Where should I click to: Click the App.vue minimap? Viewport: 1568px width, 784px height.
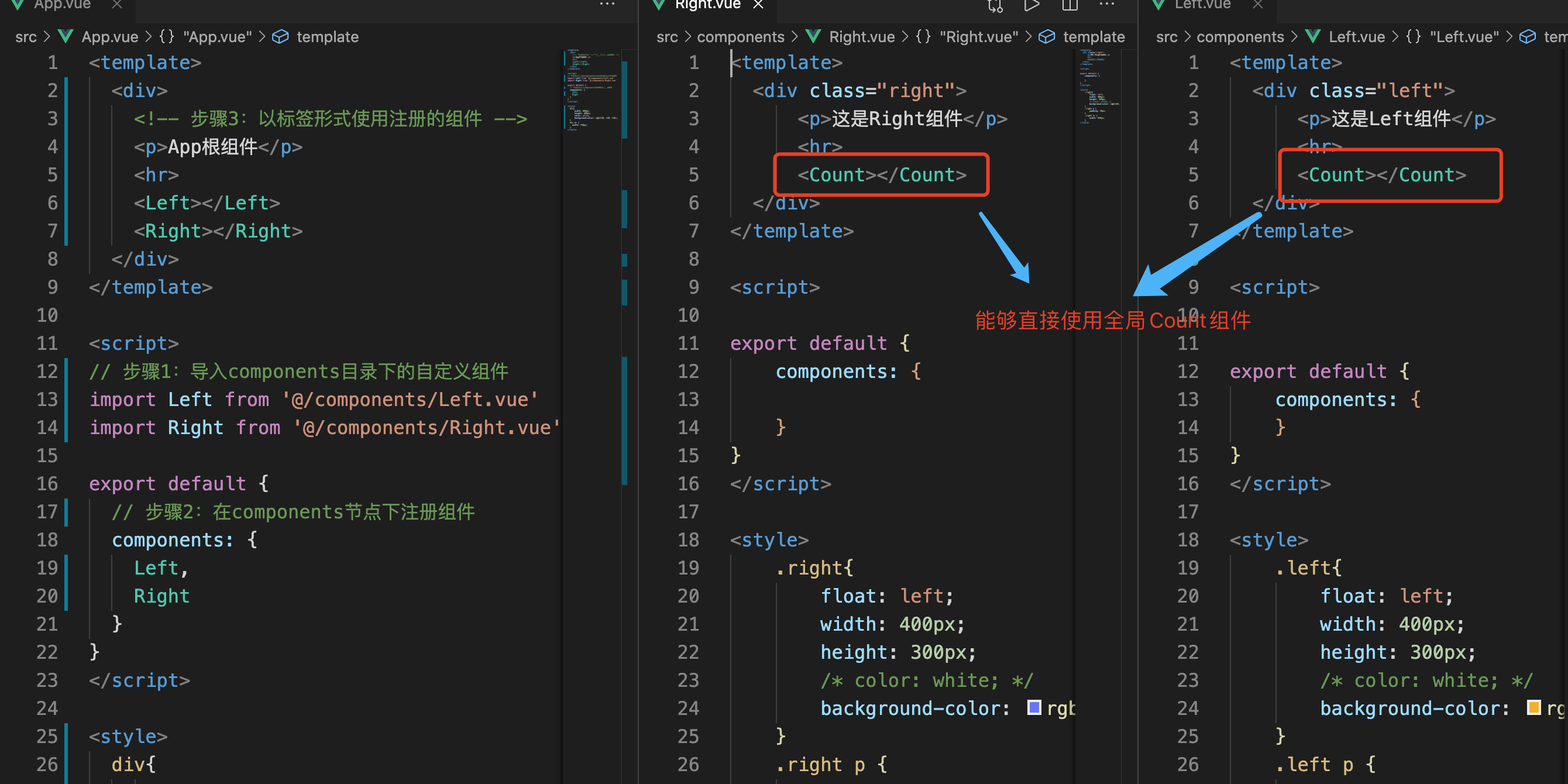[592, 90]
